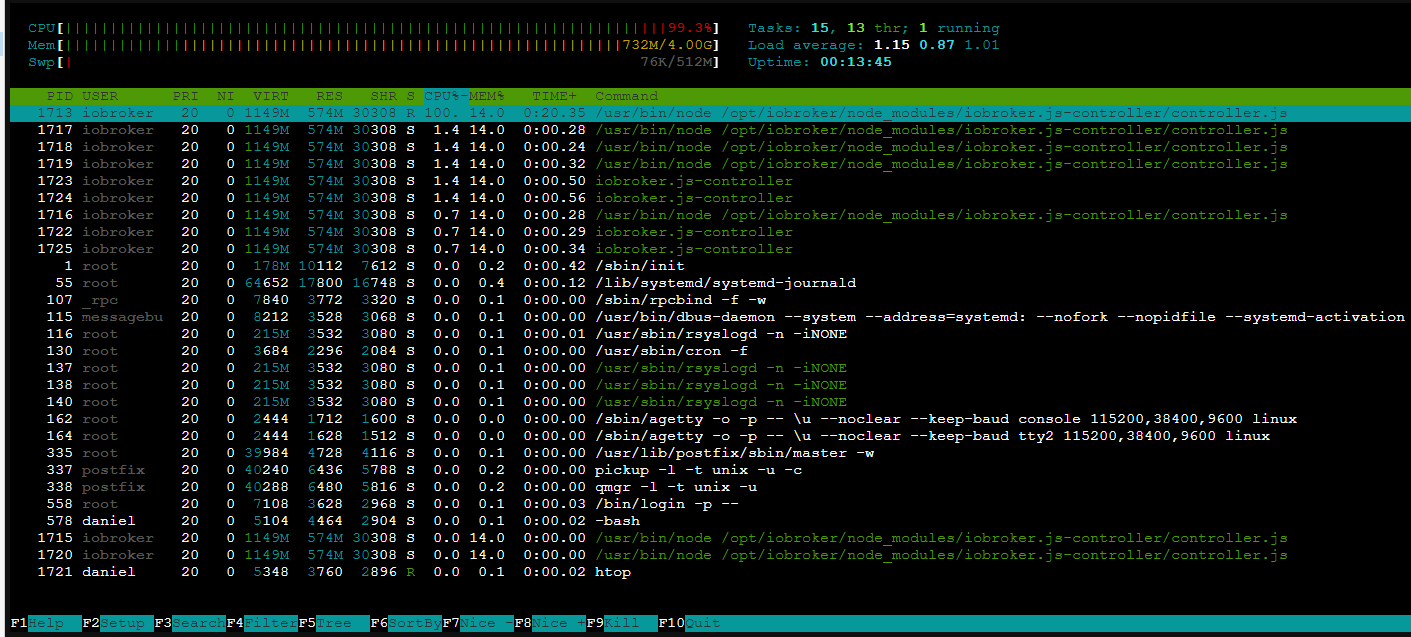Screen dimensions: 1411x637
Task: Click the 76K/512M swap reading
Action: point(676,62)
